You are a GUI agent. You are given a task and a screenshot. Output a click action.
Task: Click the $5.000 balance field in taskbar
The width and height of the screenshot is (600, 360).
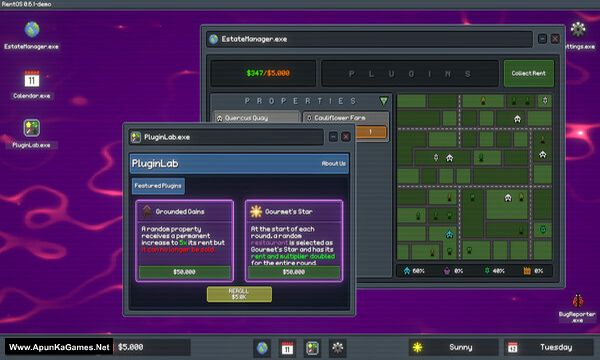(152, 347)
